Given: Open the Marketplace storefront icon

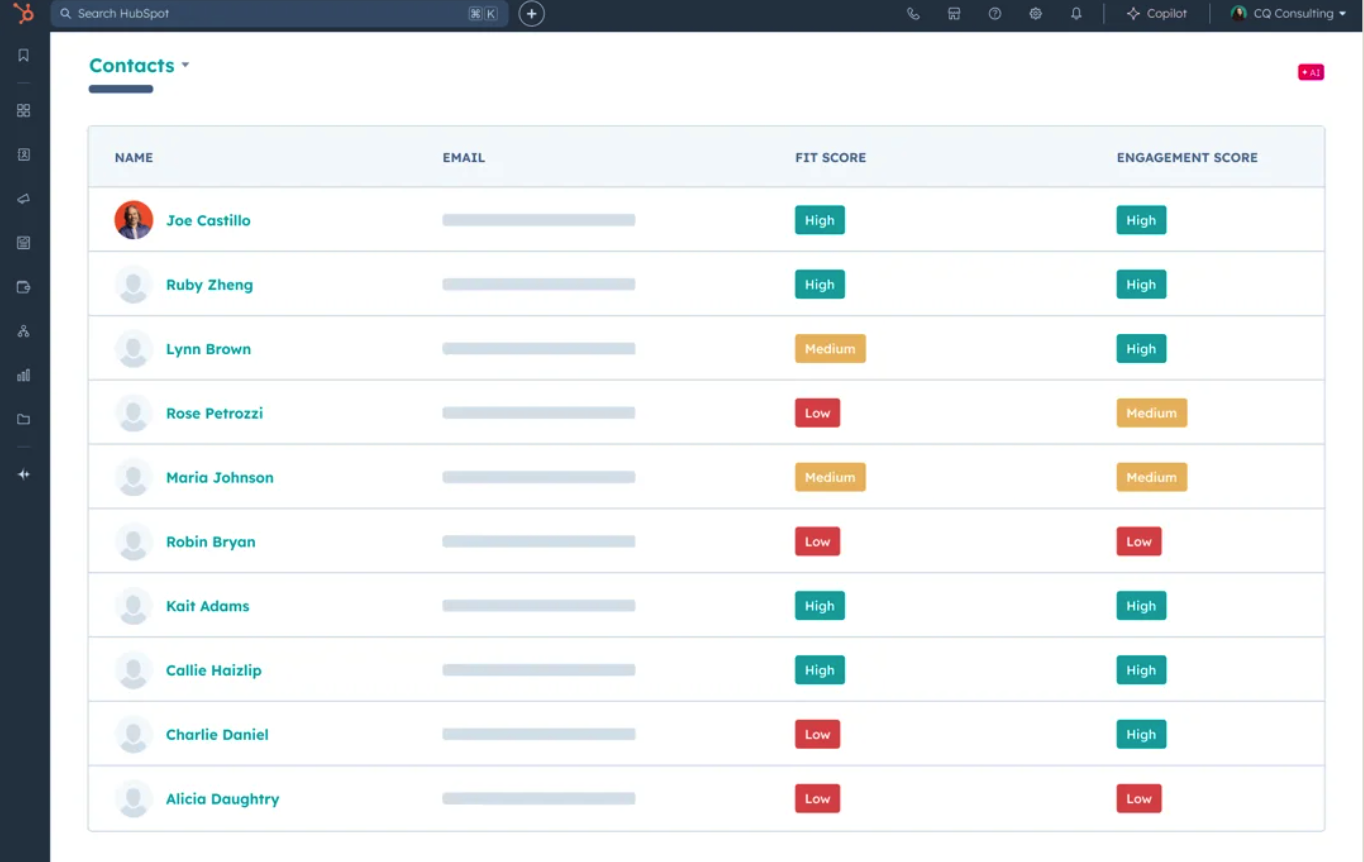Looking at the screenshot, I should [x=954, y=14].
